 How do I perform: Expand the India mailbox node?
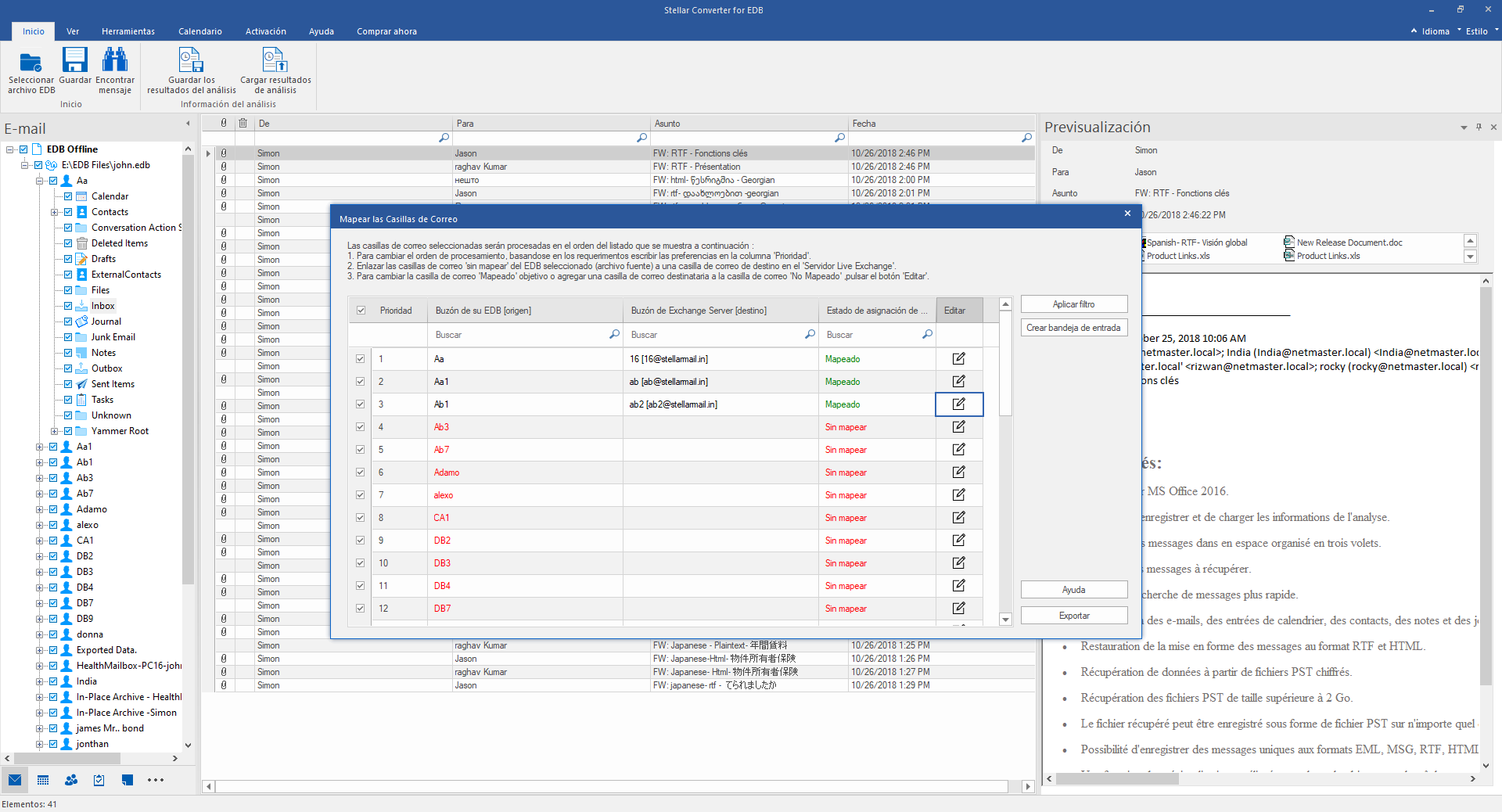tap(39, 681)
